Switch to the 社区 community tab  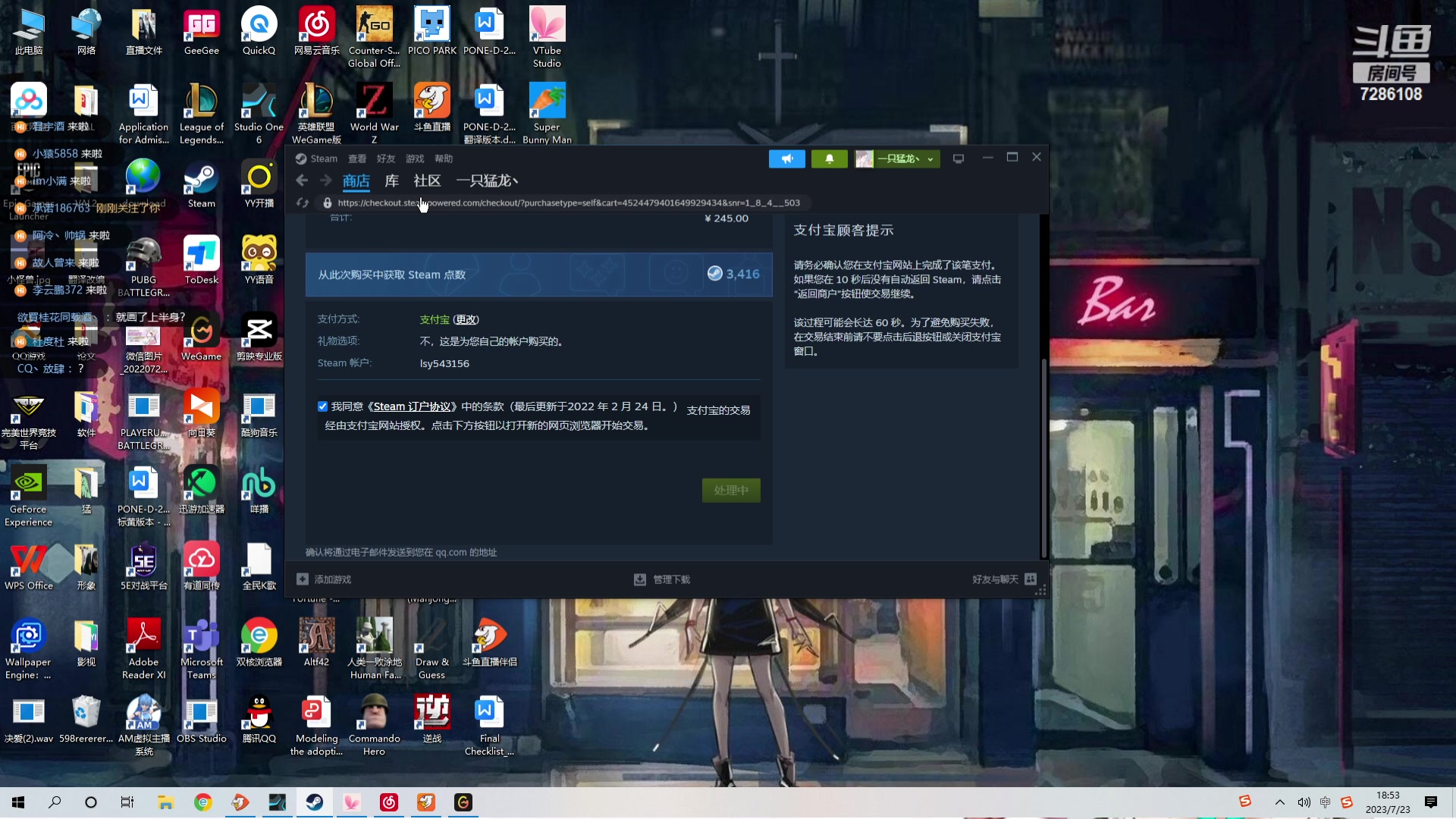pos(427,180)
